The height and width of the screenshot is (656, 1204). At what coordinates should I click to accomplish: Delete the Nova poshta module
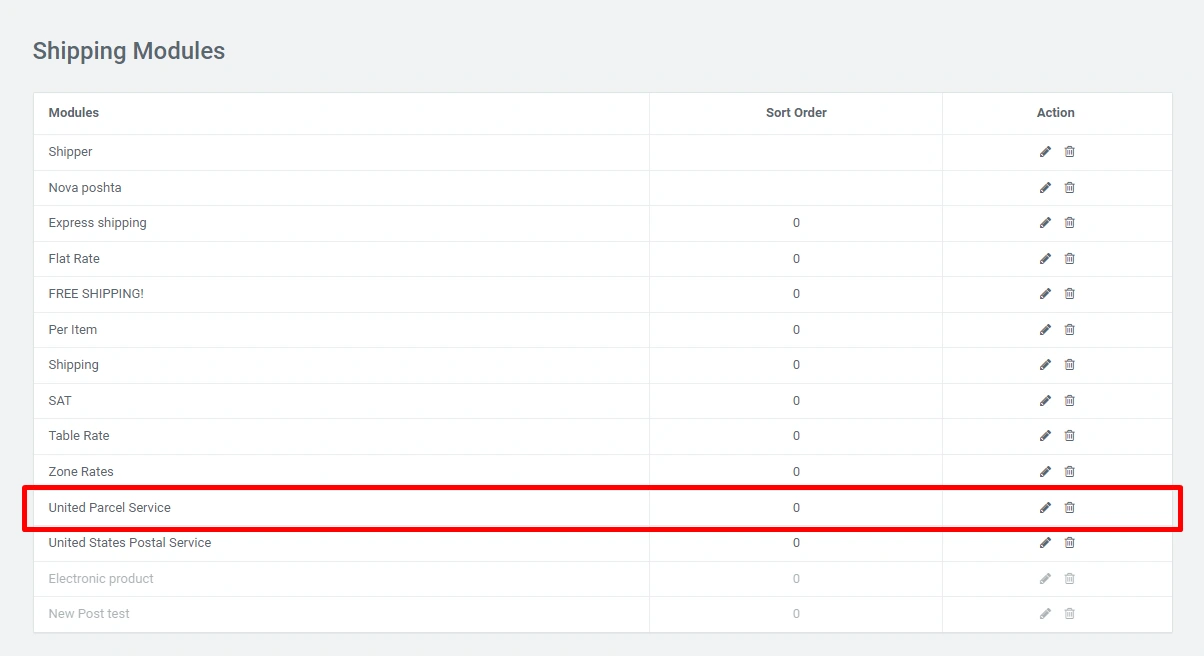[x=1069, y=188]
